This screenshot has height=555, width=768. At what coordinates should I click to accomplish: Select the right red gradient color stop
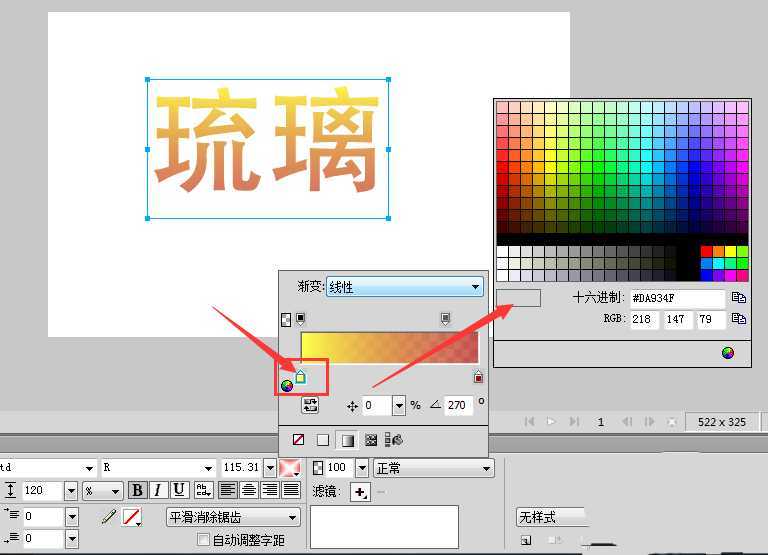(x=478, y=377)
